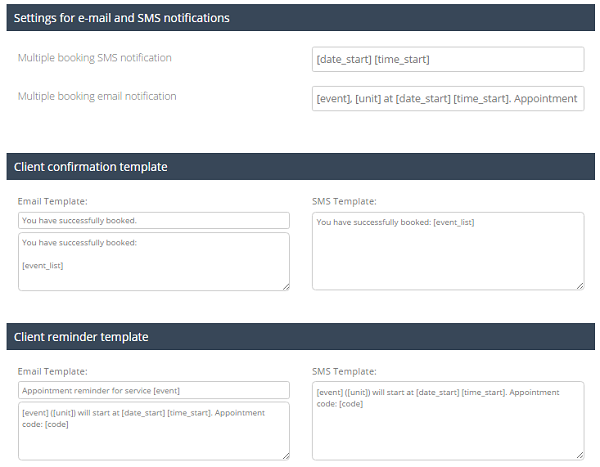600x467 pixels.
Task: Click the client confirmation SMS template textarea
Action: coord(447,251)
